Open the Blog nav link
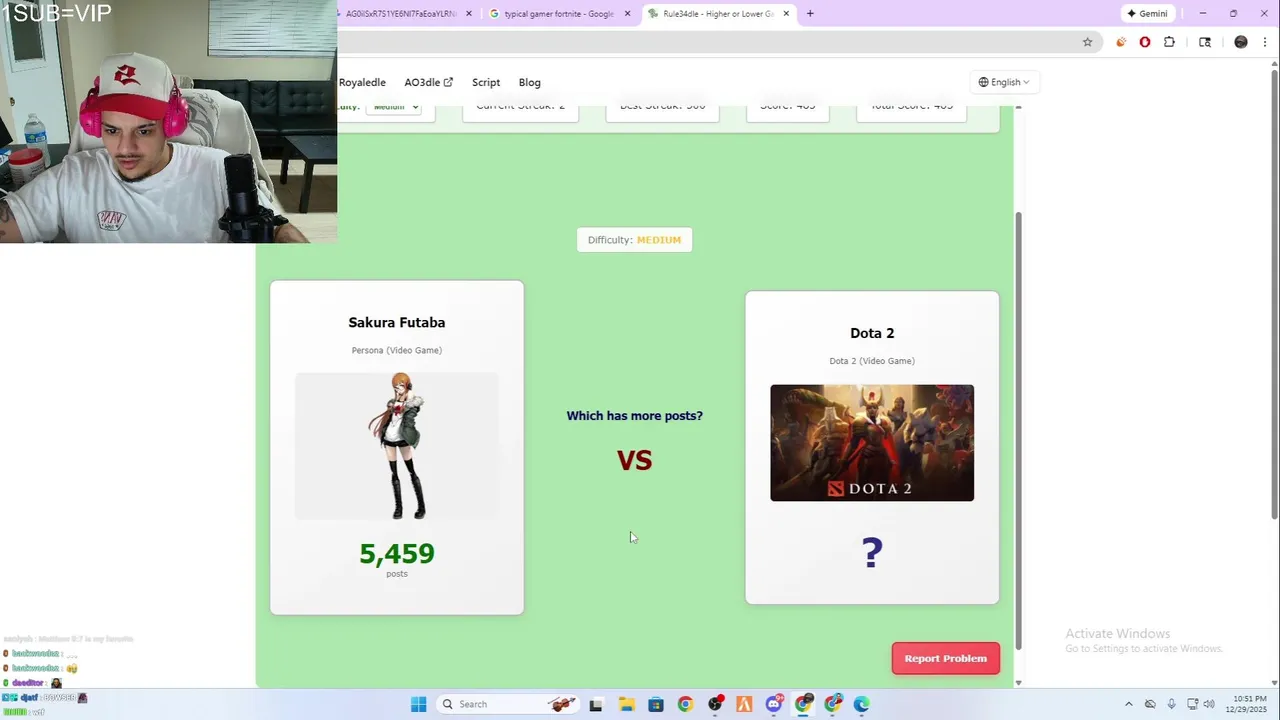The image size is (1280, 720). click(530, 82)
